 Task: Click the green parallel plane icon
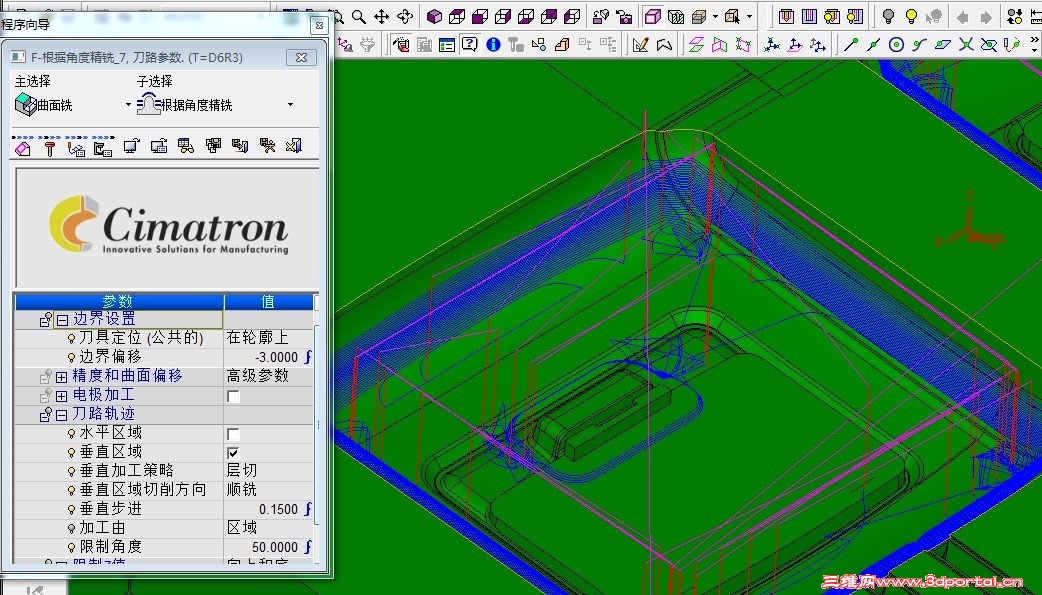(696, 45)
